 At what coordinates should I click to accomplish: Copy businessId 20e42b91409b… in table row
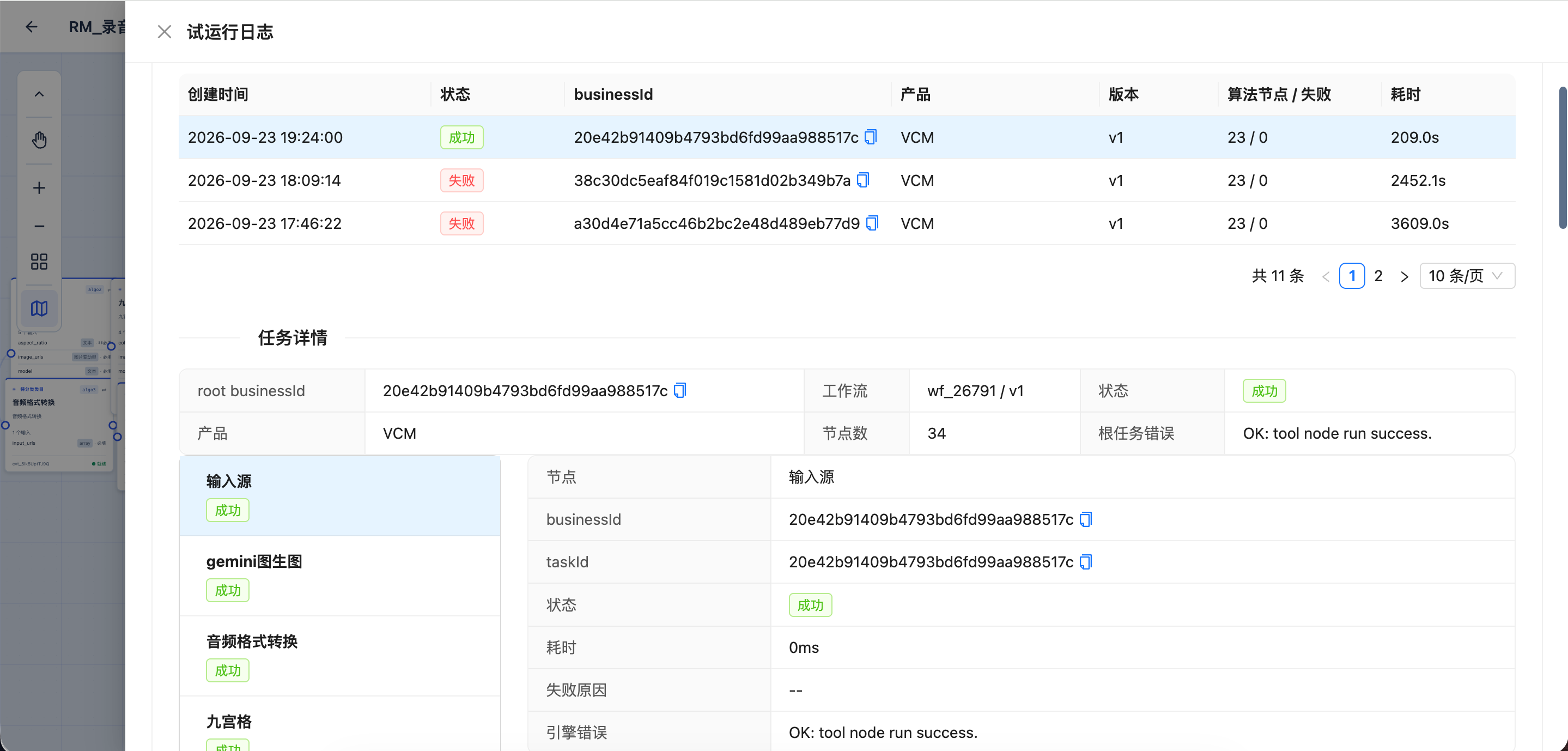click(871, 137)
